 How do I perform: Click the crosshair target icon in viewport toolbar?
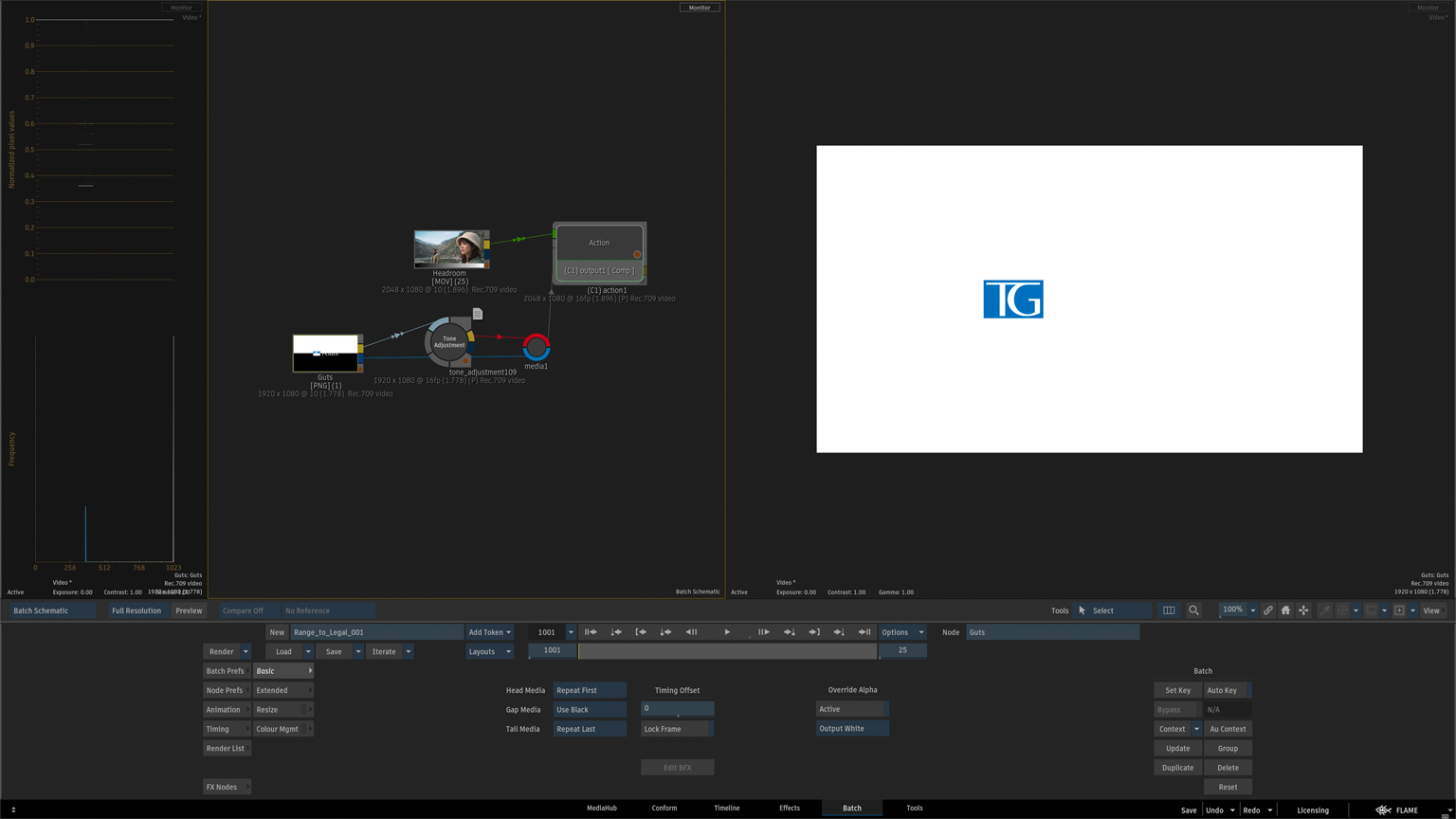tap(1342, 610)
